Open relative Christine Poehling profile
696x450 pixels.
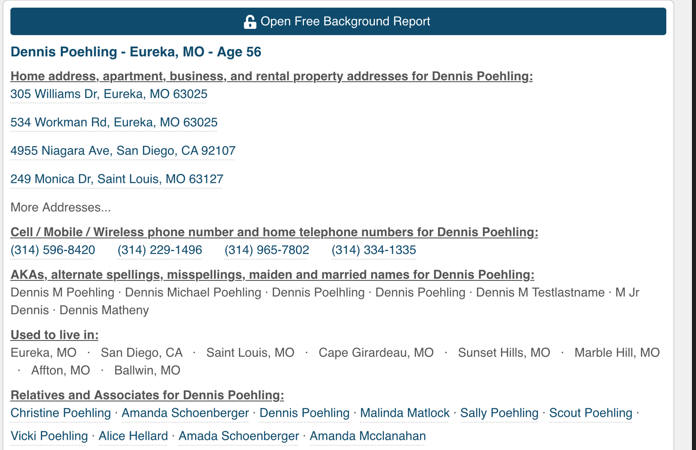click(x=61, y=413)
